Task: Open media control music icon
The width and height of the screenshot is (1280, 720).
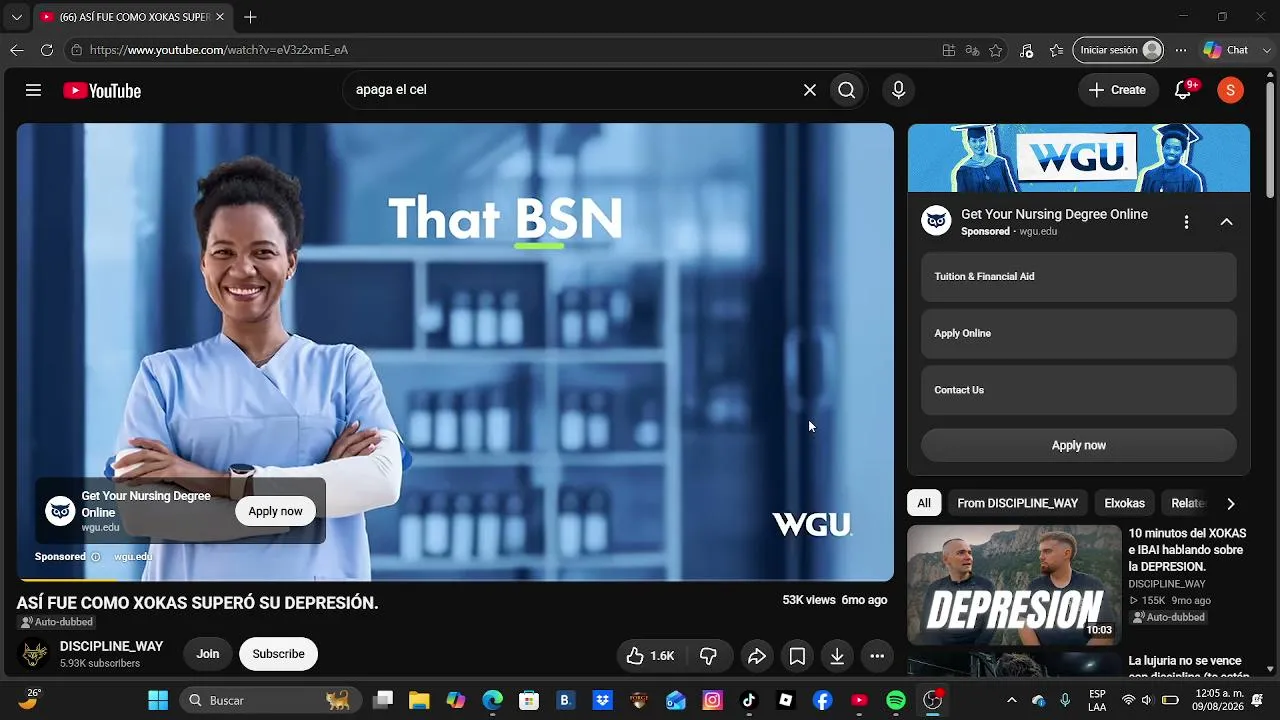Action: point(1026,50)
